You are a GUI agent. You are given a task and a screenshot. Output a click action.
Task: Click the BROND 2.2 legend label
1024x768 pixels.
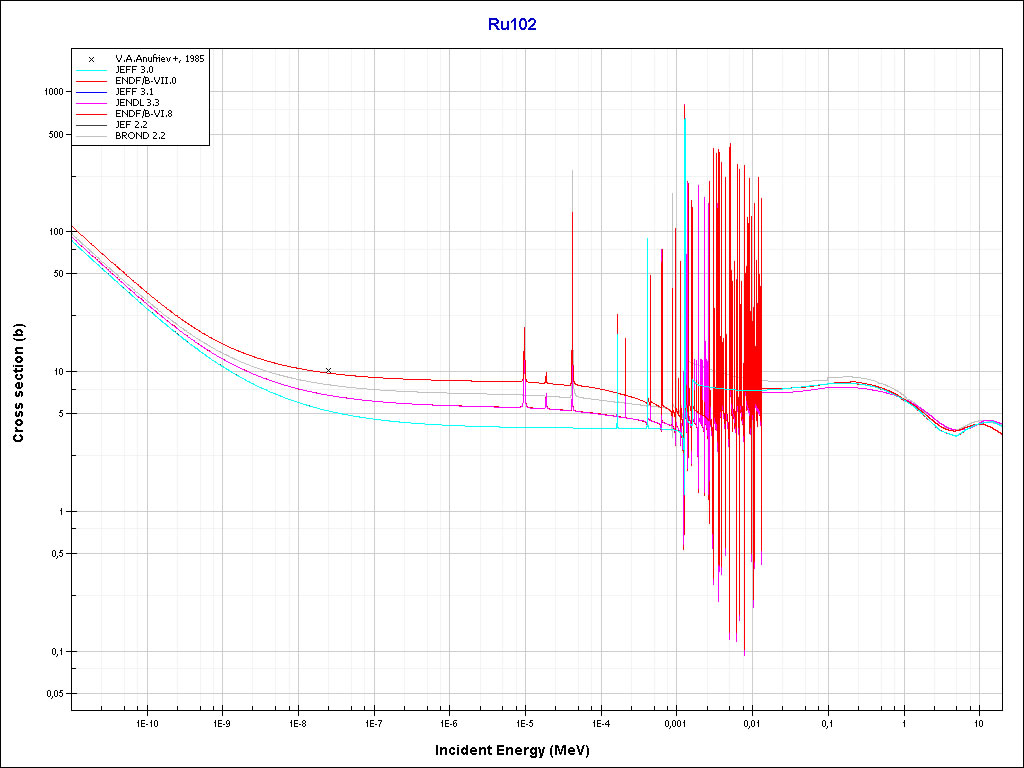[140, 135]
